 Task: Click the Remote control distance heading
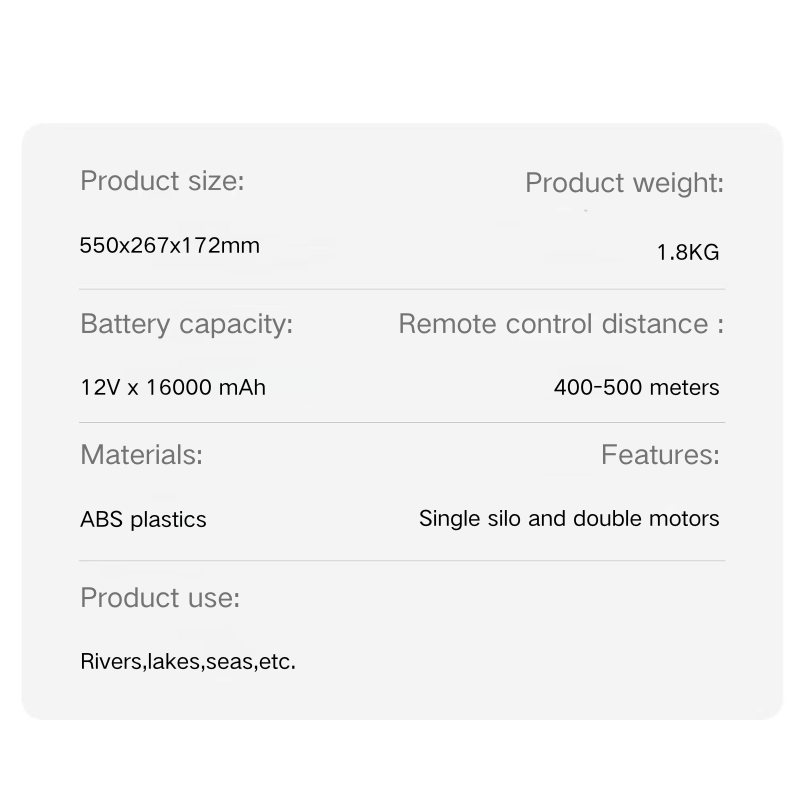tap(561, 324)
